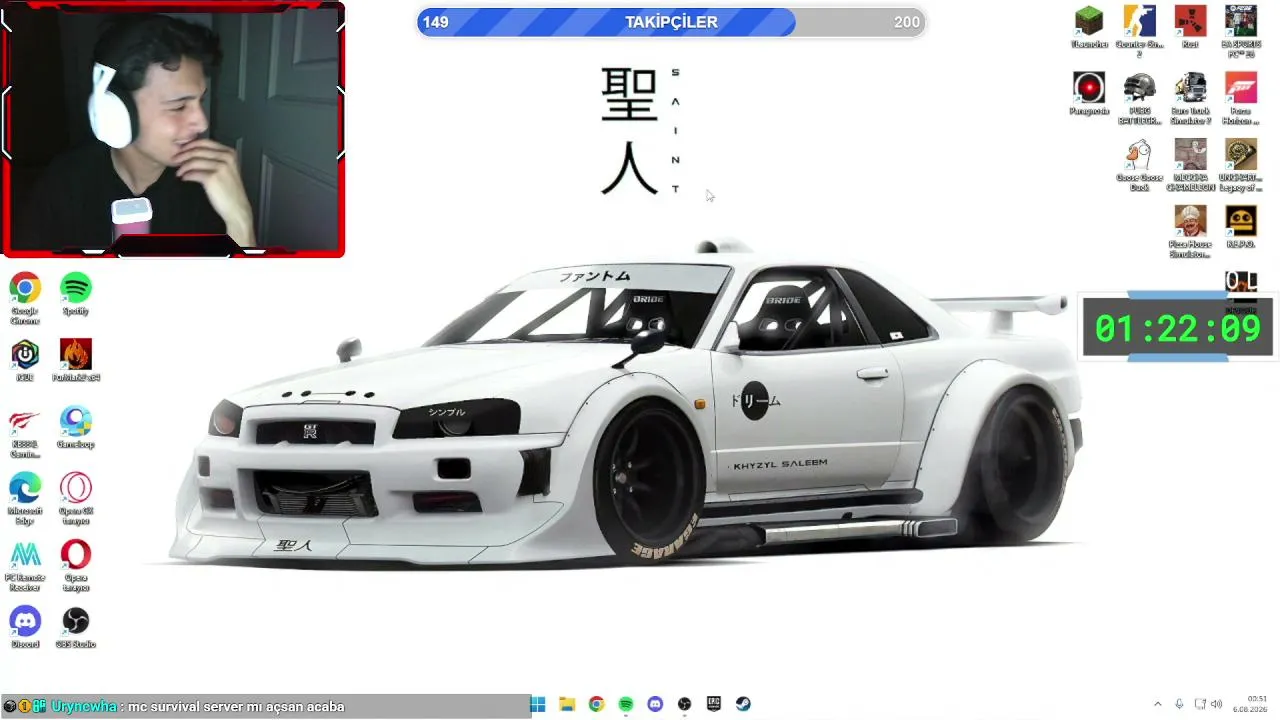Launch the R.E.P.O. desktop shortcut
Image resolution: width=1280 pixels, height=720 pixels.
point(1240,226)
